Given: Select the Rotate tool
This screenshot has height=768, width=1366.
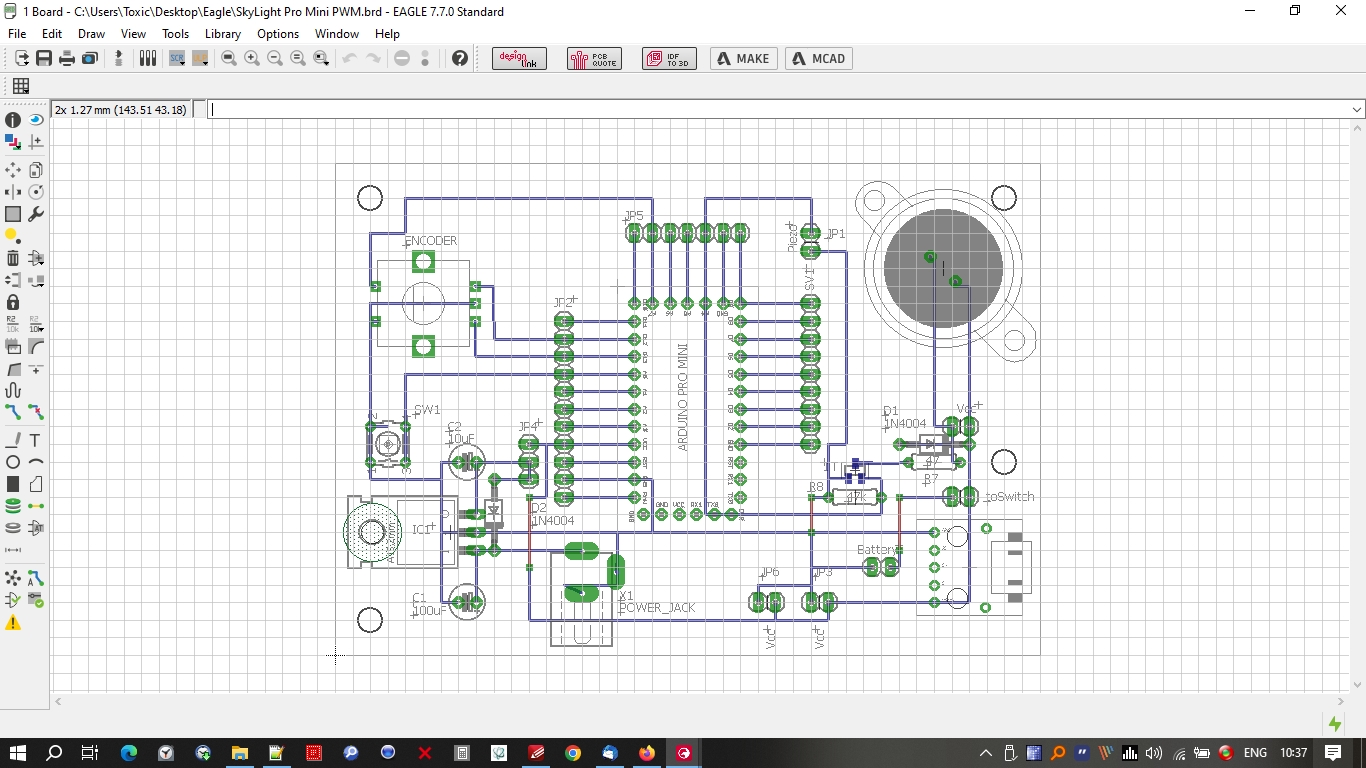Looking at the screenshot, I should [36, 192].
